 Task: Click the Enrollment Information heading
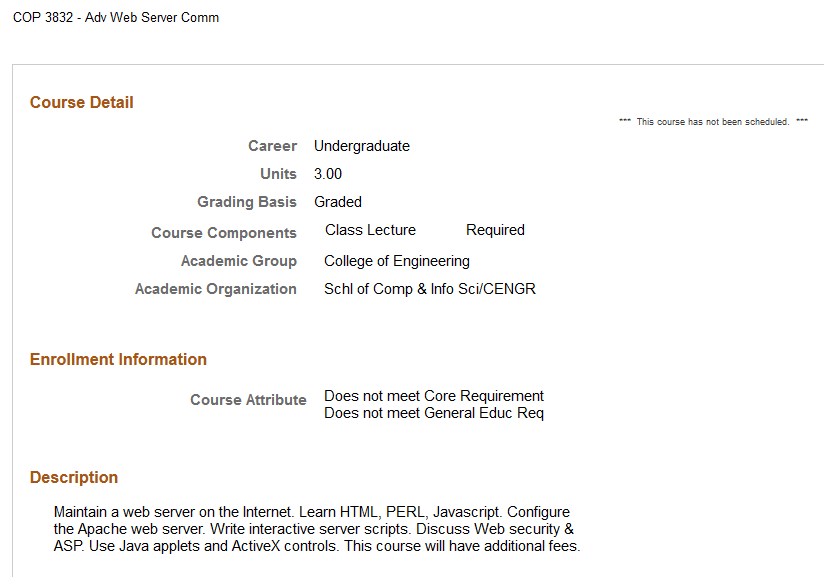point(118,359)
